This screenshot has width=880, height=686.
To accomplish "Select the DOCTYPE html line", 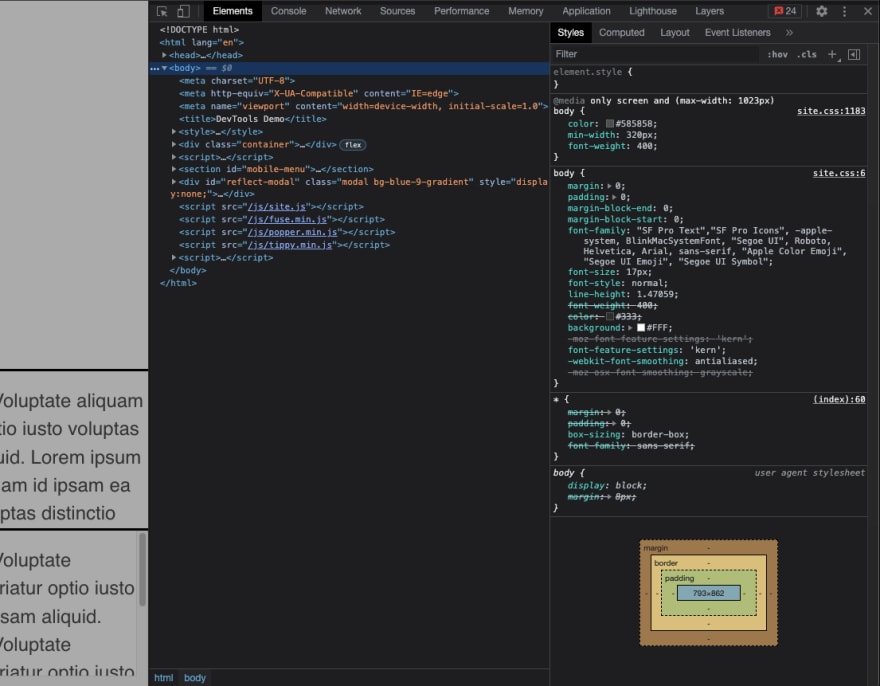I will [x=199, y=30].
